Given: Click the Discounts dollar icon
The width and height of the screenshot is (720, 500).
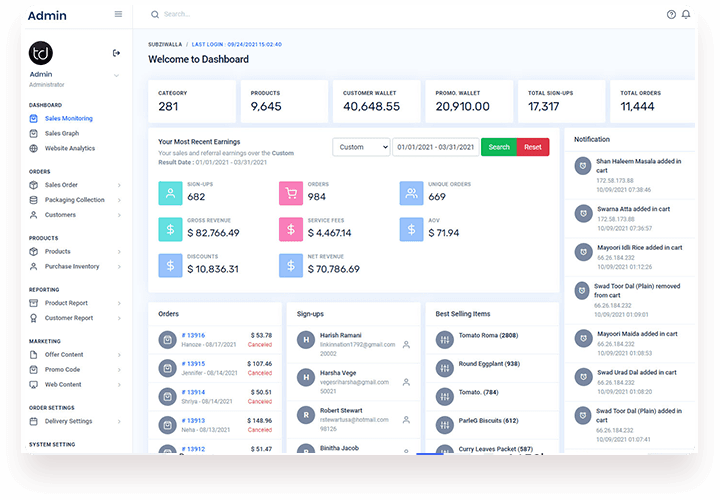Looking at the screenshot, I should coord(170,266).
